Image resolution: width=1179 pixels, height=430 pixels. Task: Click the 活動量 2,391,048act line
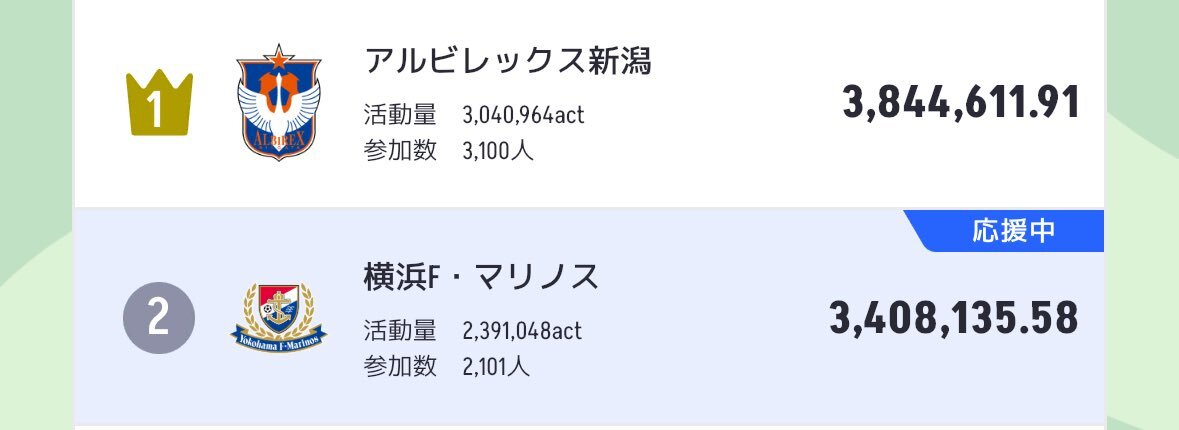(473, 331)
